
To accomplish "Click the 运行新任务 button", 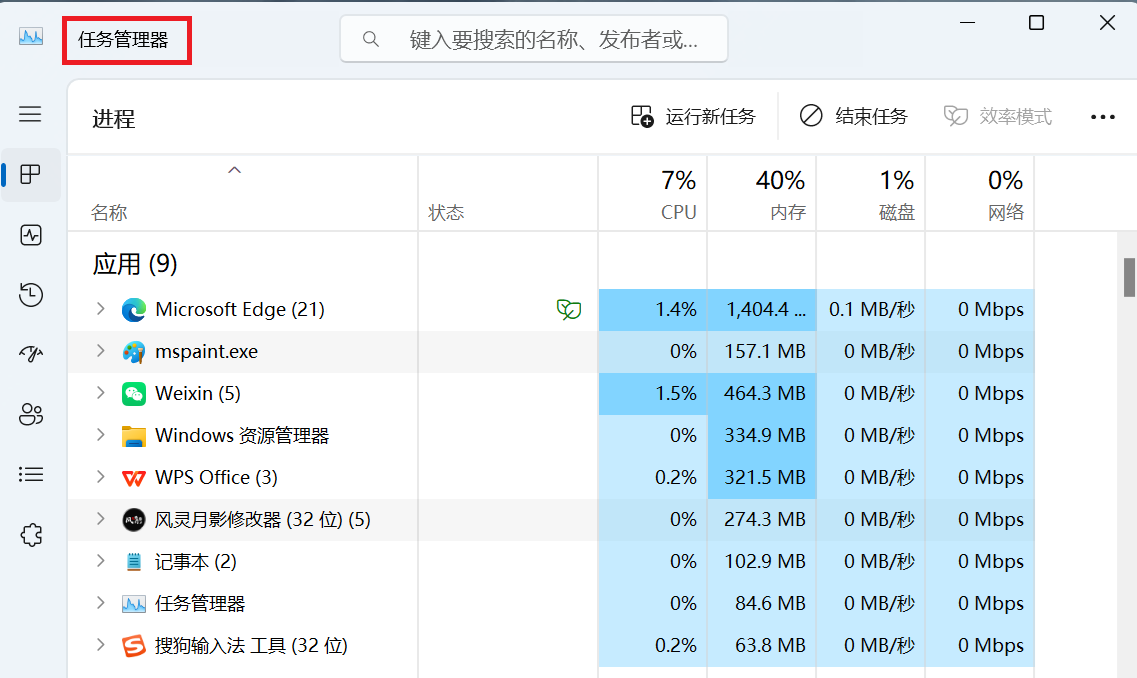I will tap(693, 117).
